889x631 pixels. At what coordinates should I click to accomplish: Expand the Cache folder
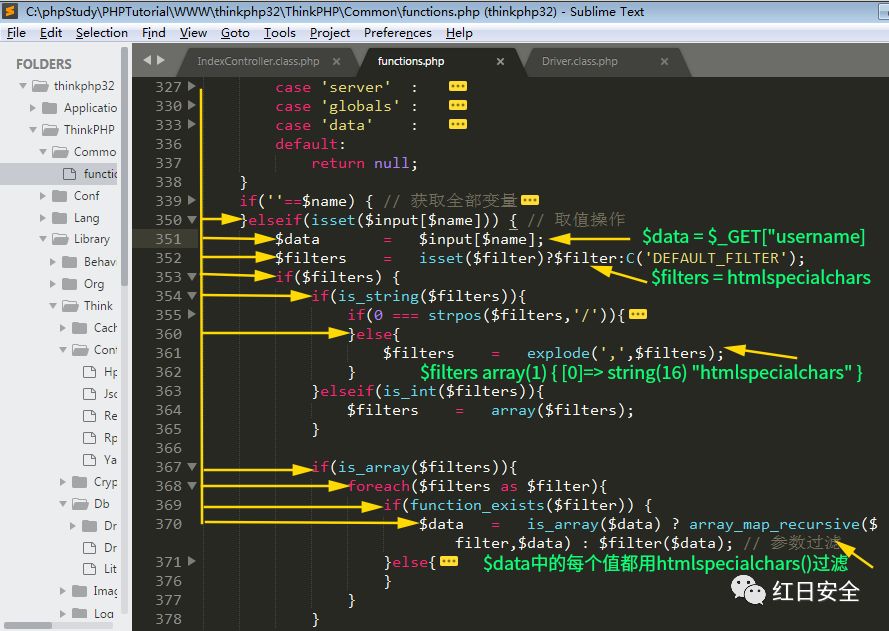64,328
